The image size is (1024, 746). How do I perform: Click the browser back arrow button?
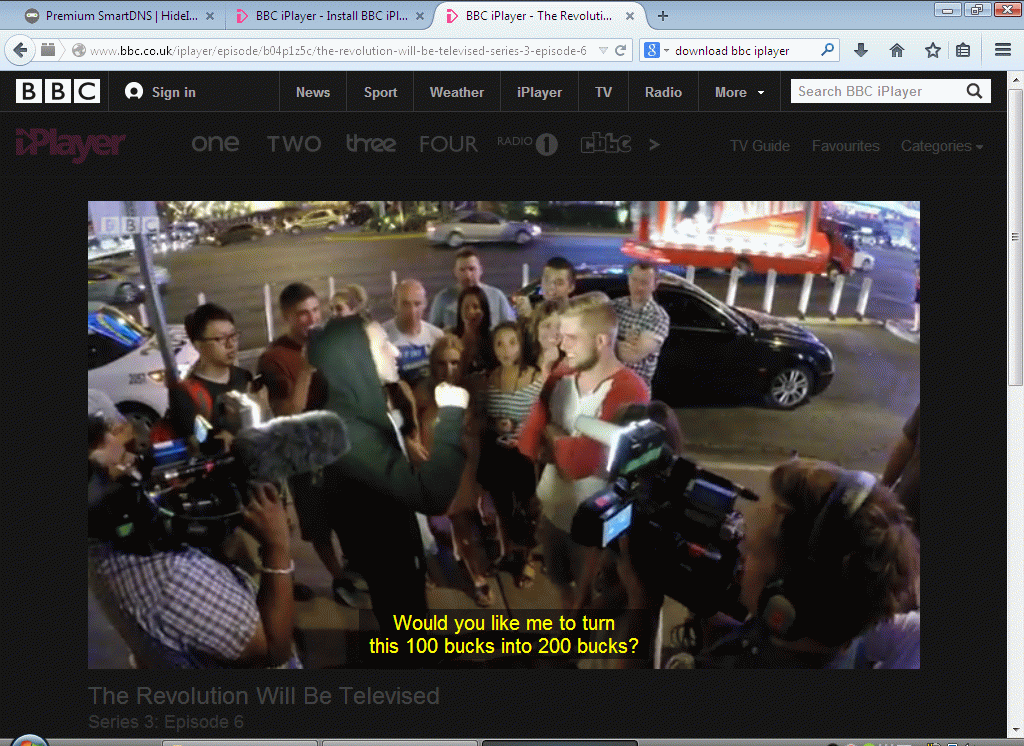coord(20,50)
